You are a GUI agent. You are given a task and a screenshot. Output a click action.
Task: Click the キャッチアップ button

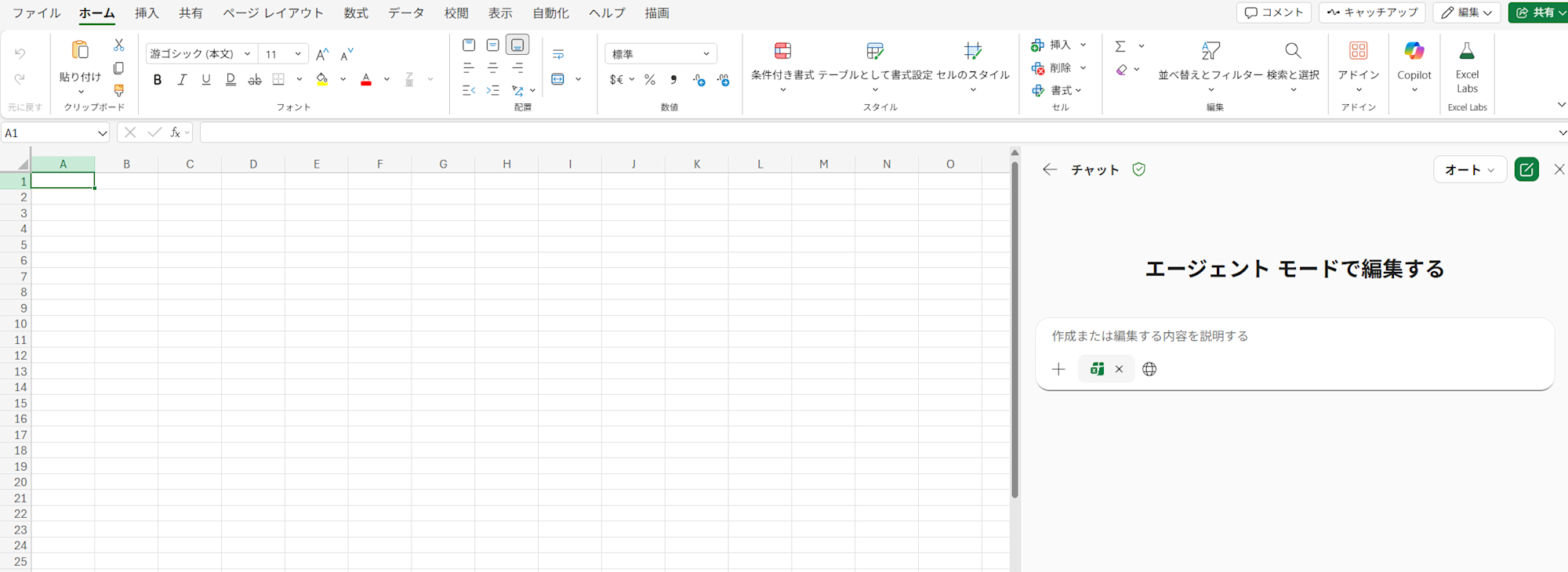coord(1373,13)
